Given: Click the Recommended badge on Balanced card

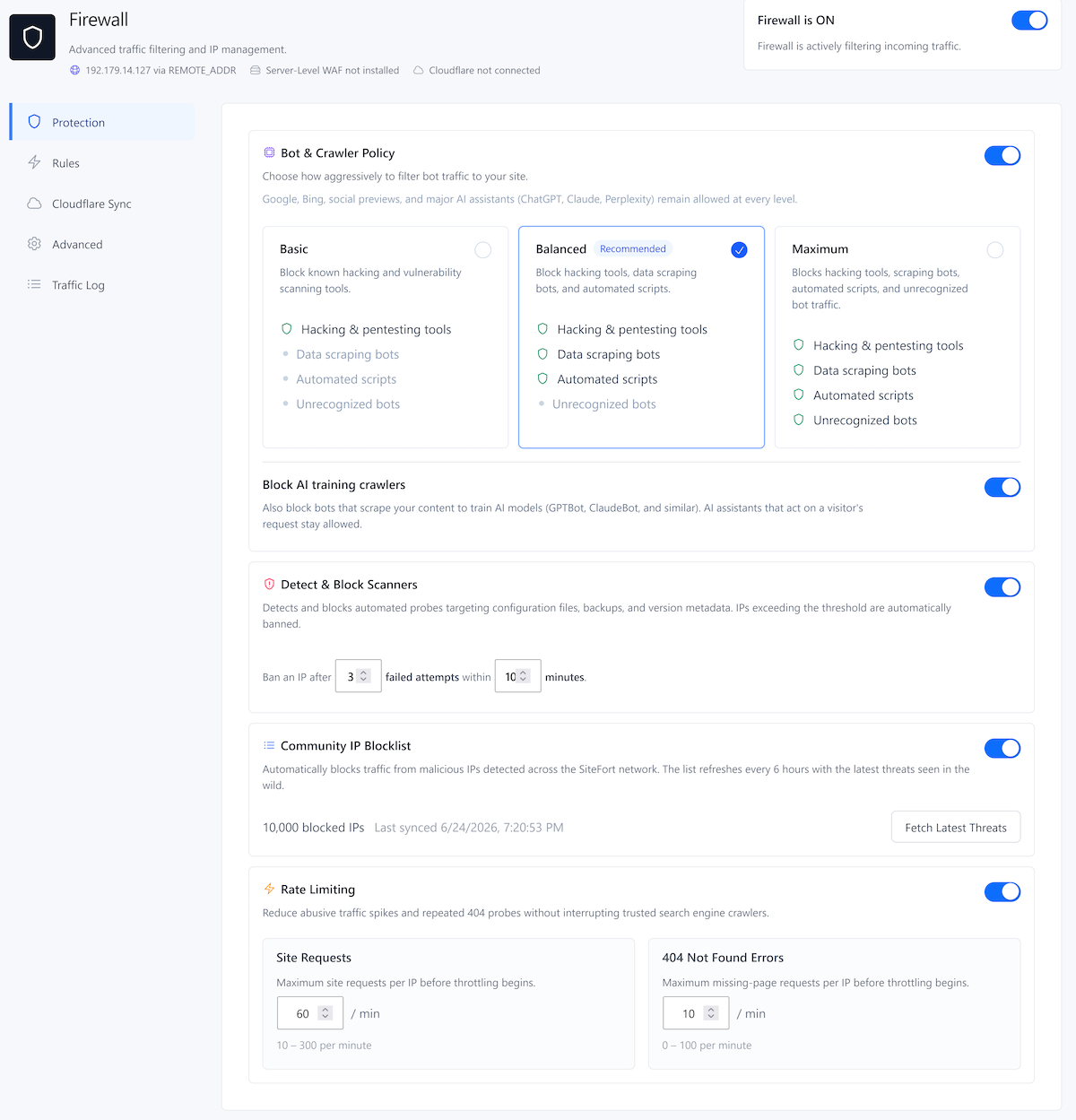Looking at the screenshot, I should coord(633,248).
